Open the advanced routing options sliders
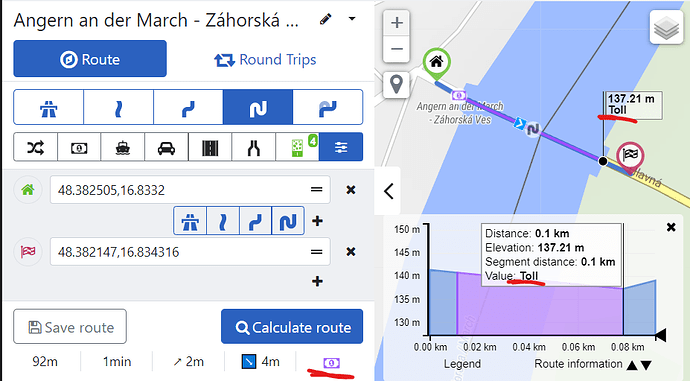This screenshot has height=381, width=690. [x=341, y=147]
